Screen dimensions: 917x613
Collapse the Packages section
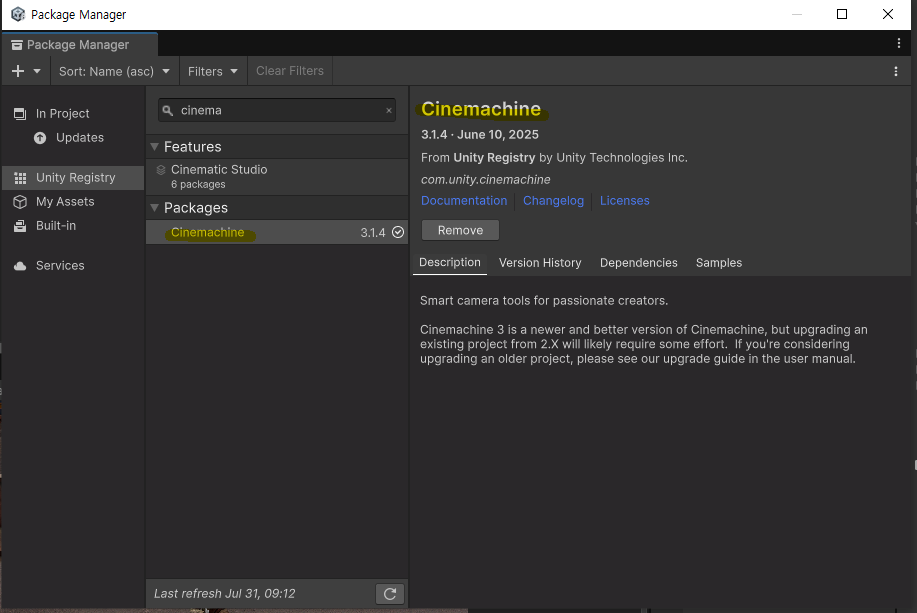pyautogui.click(x=155, y=208)
